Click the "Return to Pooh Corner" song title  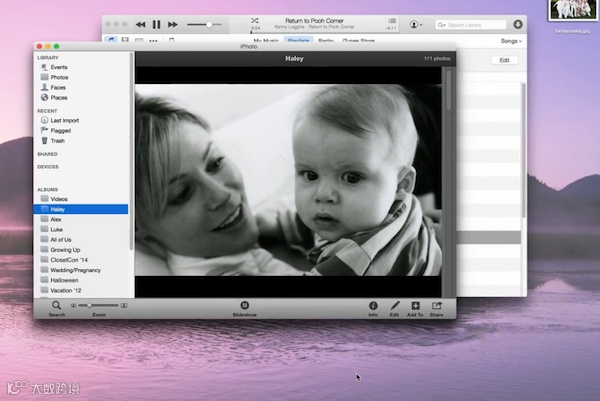pyautogui.click(x=314, y=21)
